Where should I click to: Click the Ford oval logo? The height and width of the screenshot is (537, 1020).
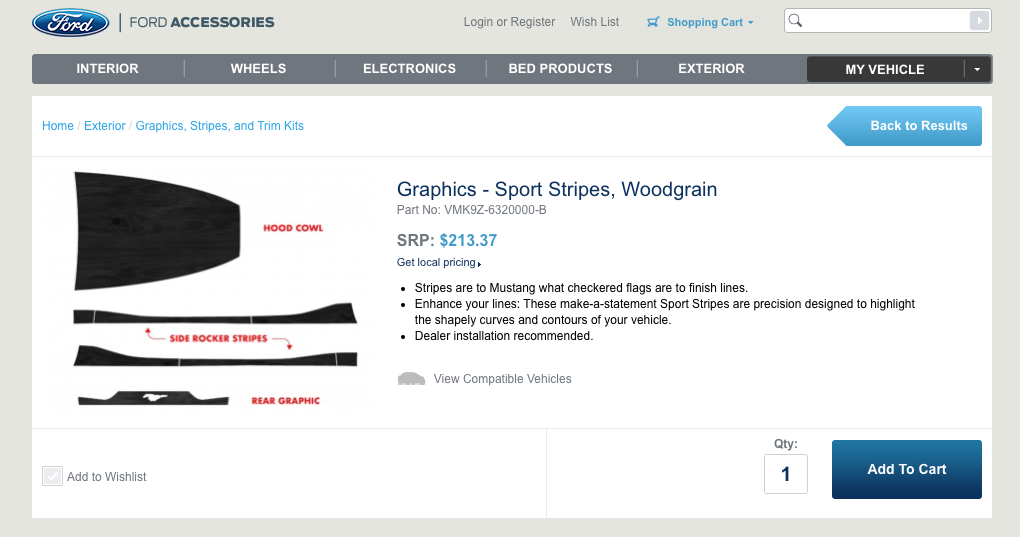70,22
